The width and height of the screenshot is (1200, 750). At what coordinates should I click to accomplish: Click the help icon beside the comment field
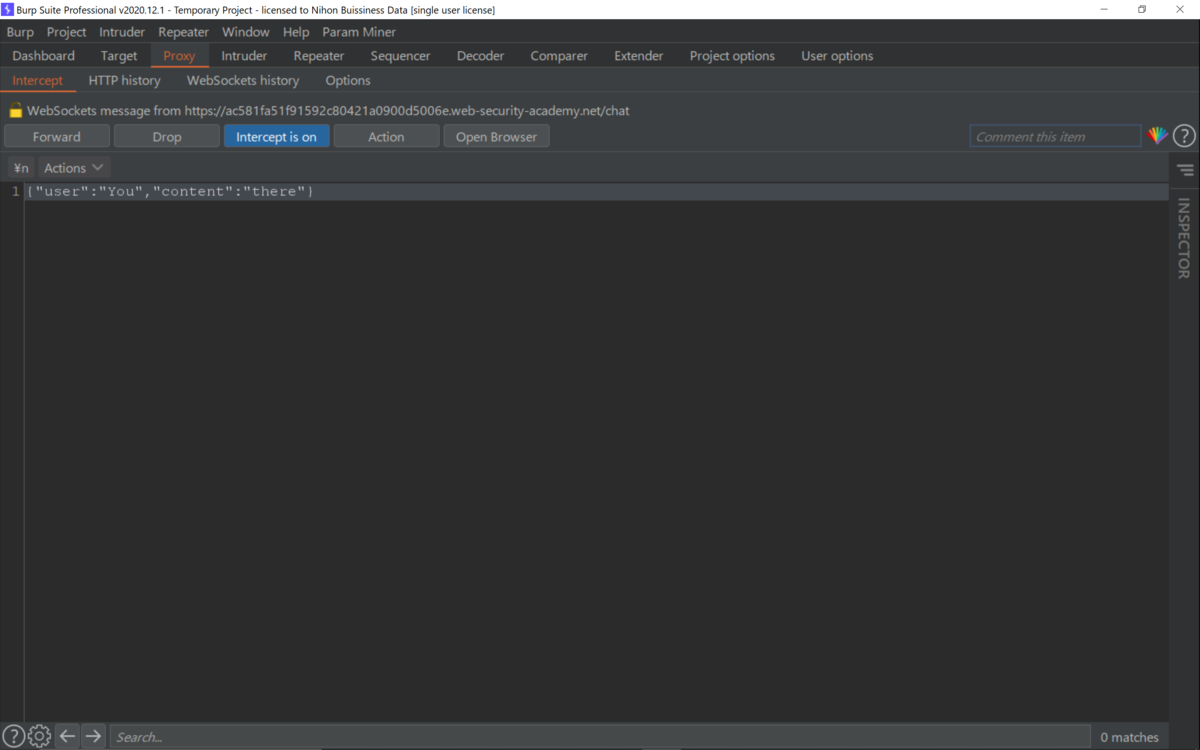click(x=1184, y=136)
